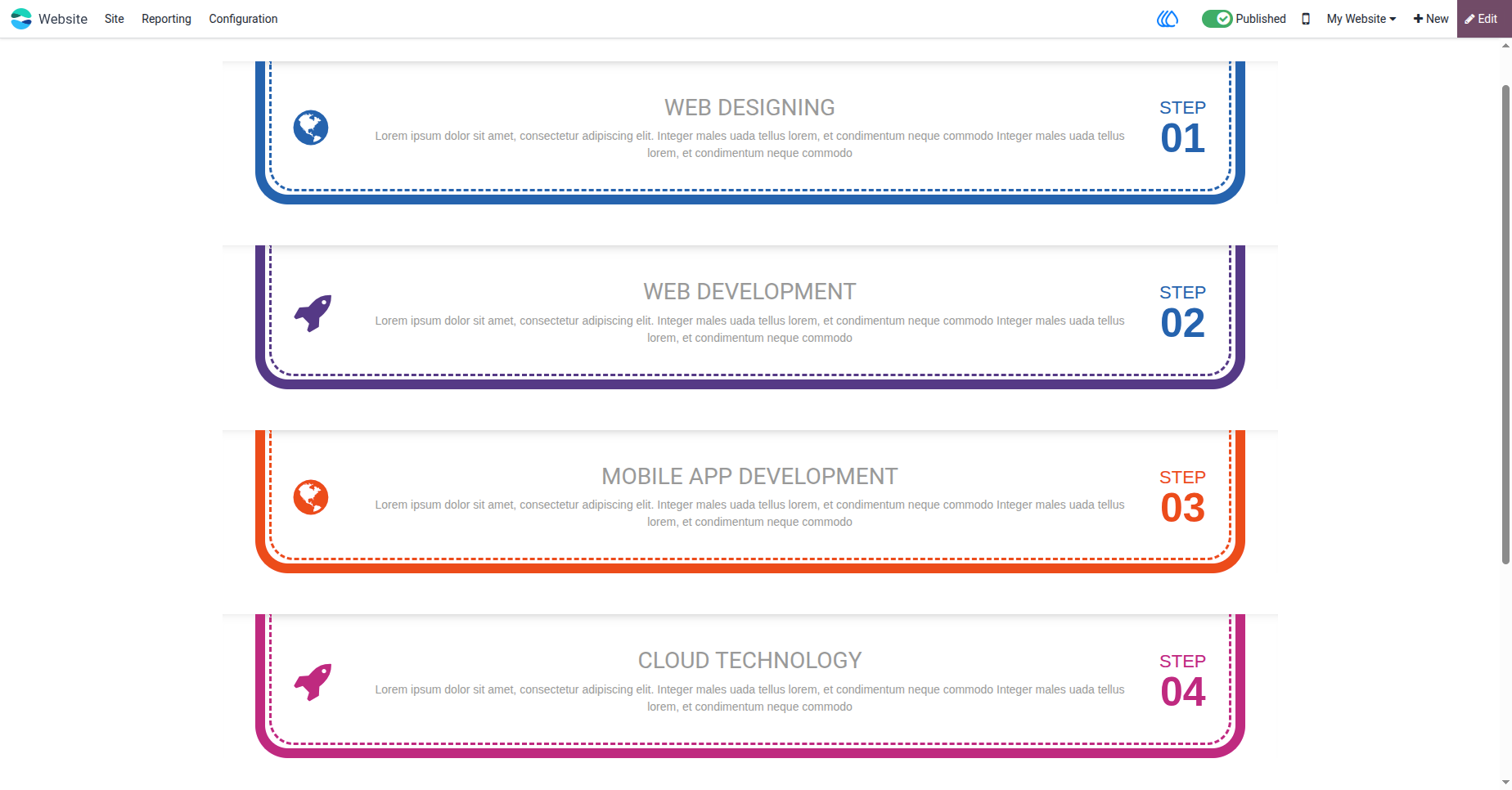Click purple rocket icon in Web Development
Image resolution: width=1512 pixels, height=790 pixels.
click(313, 312)
